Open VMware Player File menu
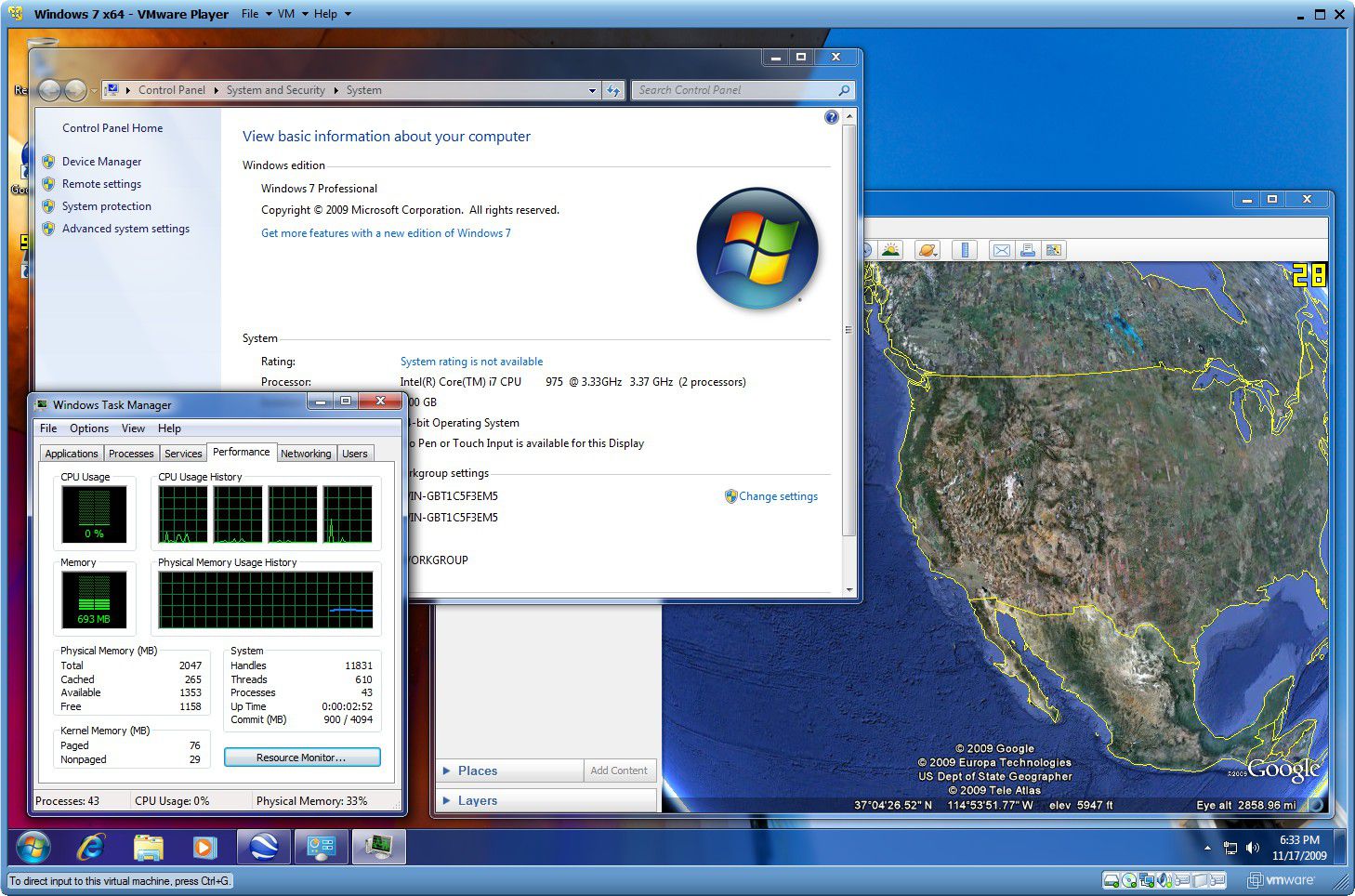 [256, 14]
